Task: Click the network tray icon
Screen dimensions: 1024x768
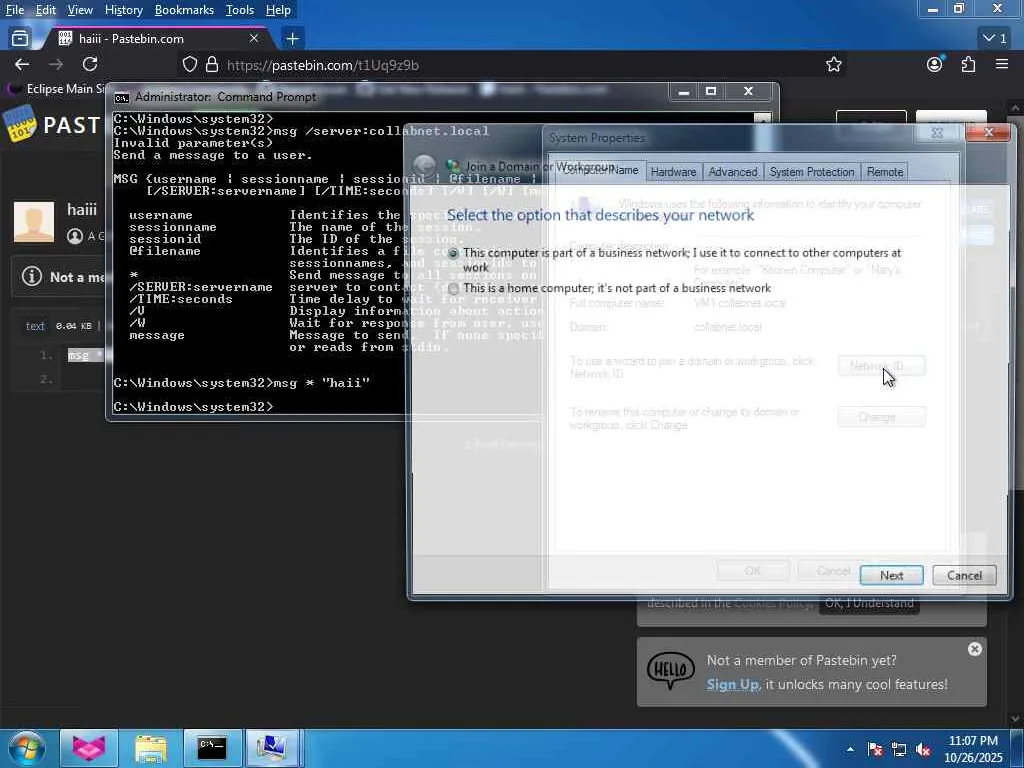Action: (x=899, y=750)
